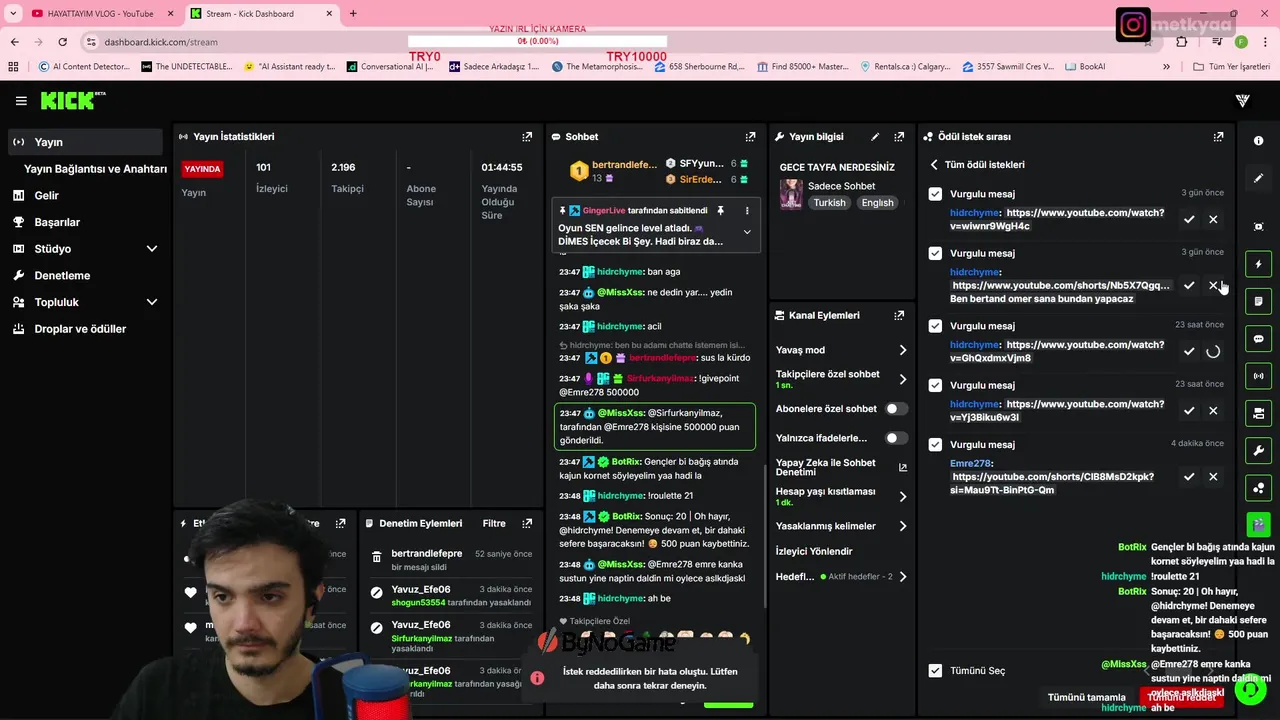Image resolution: width=1280 pixels, height=720 pixels.
Task: Expand the Stüdyo sidebar section
Action: click(152, 249)
